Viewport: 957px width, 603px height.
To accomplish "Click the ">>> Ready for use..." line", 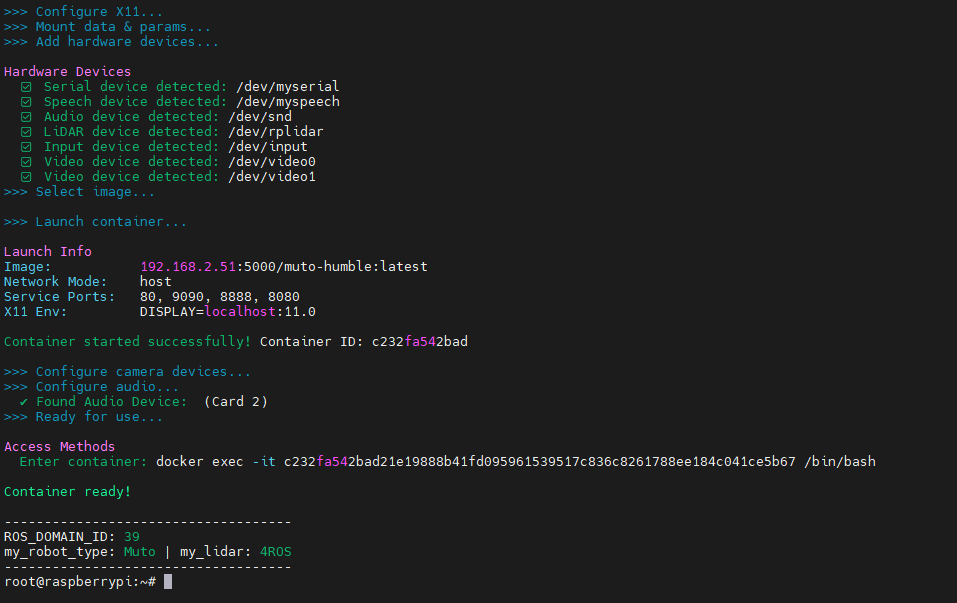I will click(x=83, y=417).
